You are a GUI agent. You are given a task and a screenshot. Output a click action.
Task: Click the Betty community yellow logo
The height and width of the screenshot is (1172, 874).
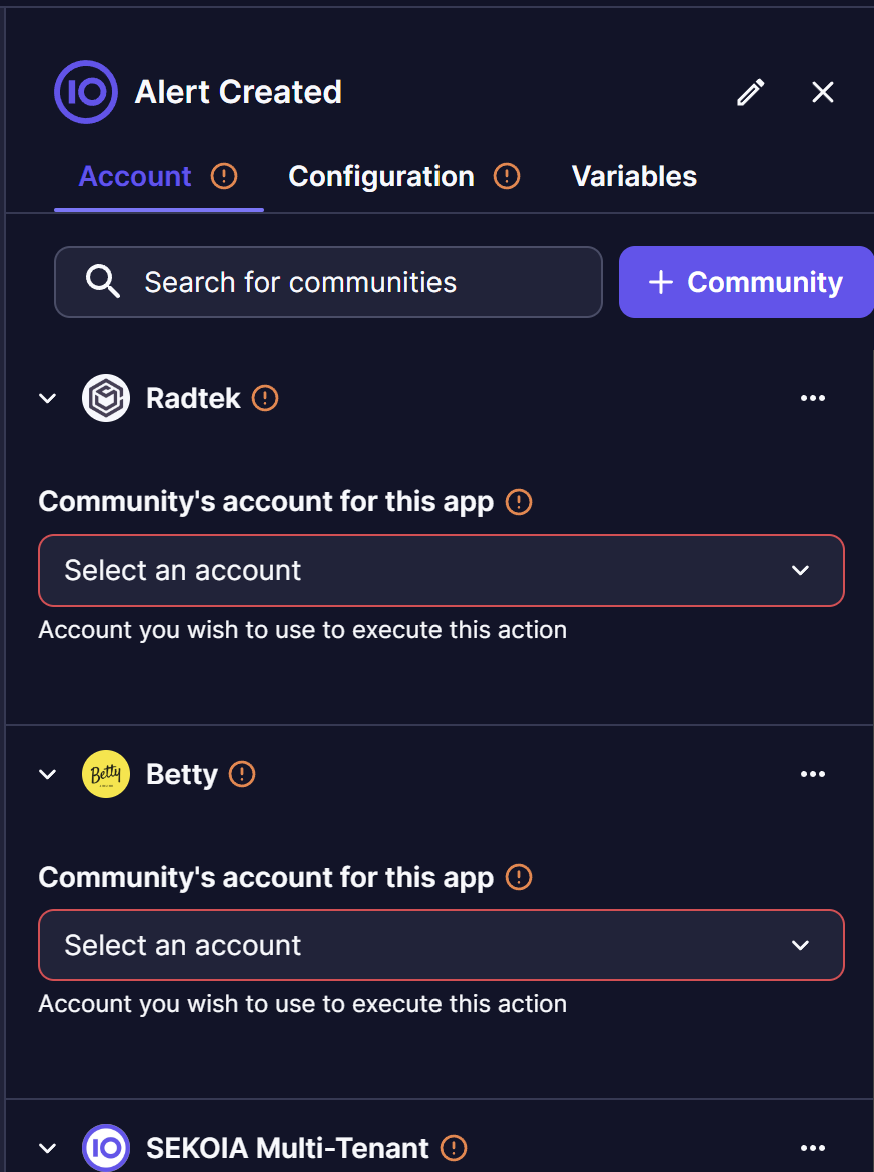pos(105,773)
